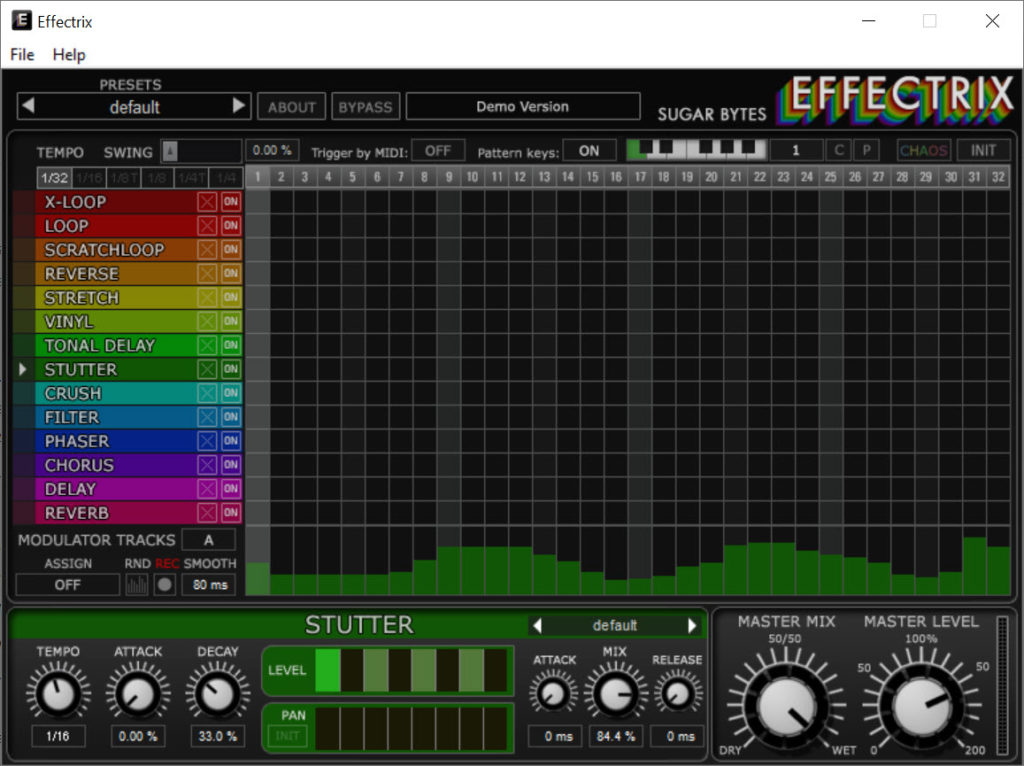Image resolution: width=1024 pixels, height=766 pixels.
Task: Toggle the VINYL ON switch
Action: click(231, 321)
